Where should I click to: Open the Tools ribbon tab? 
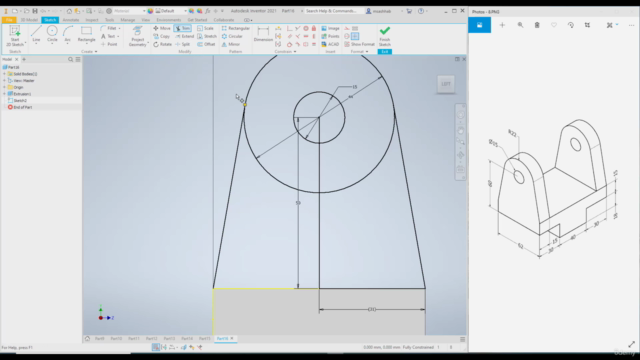[x=109, y=20]
